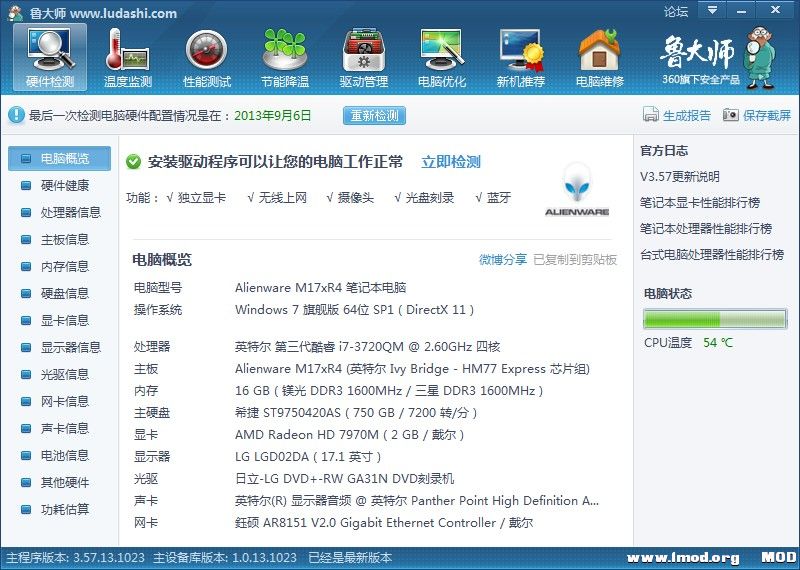
Task: Click the 保存截屏 camera icon
Action: pyautogui.click(x=731, y=115)
